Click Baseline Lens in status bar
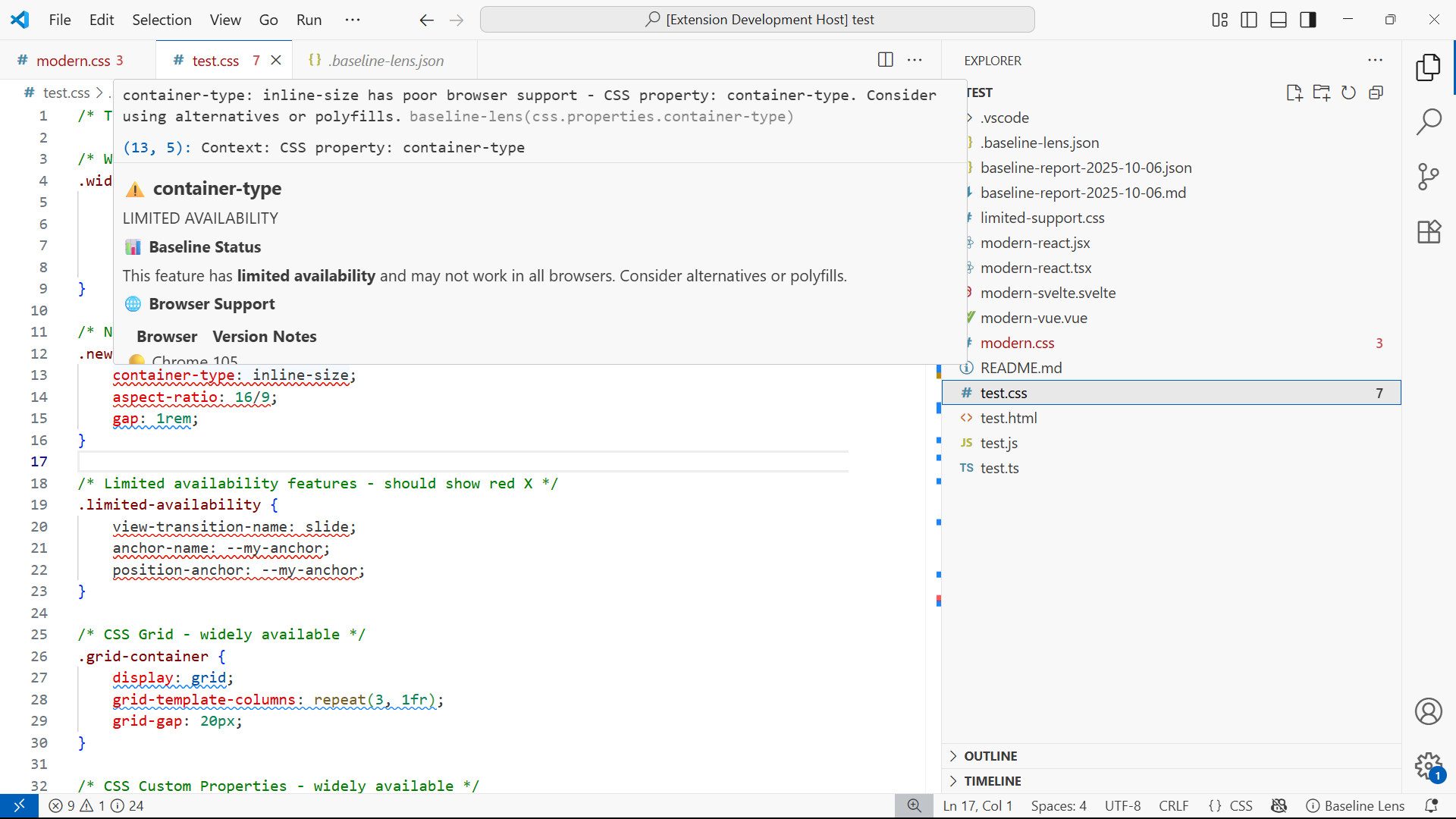 [1355, 806]
